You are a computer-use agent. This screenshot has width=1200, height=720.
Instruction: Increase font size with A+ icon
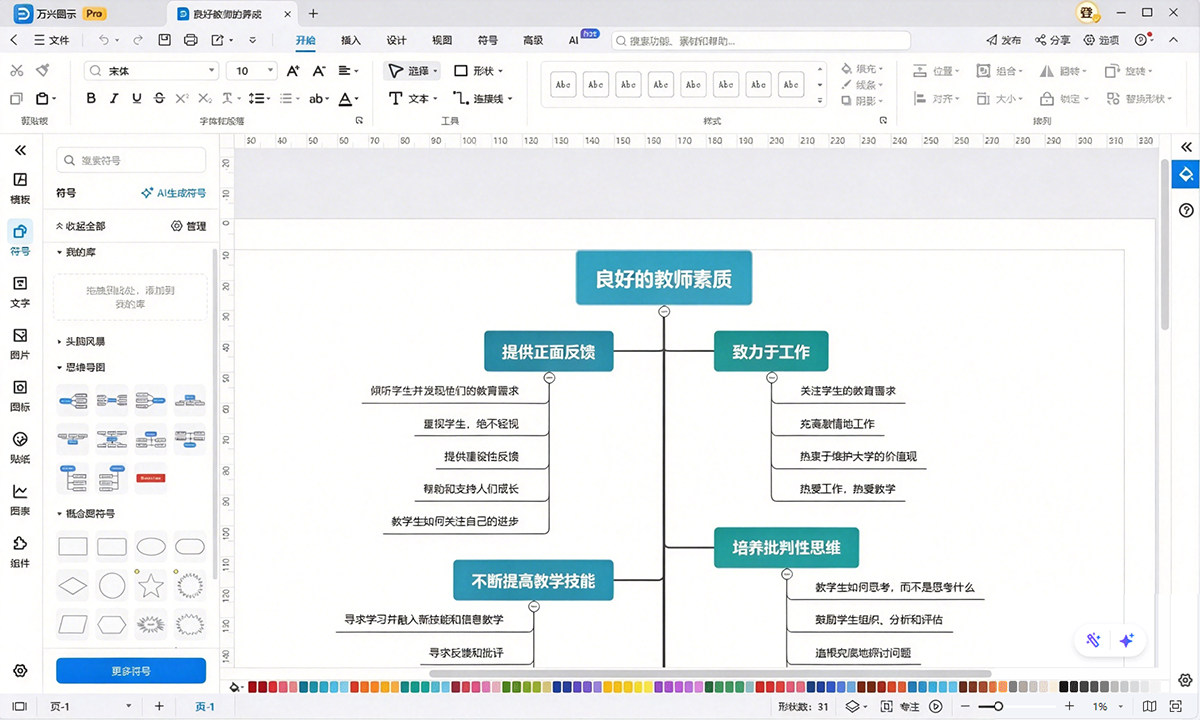tap(293, 71)
